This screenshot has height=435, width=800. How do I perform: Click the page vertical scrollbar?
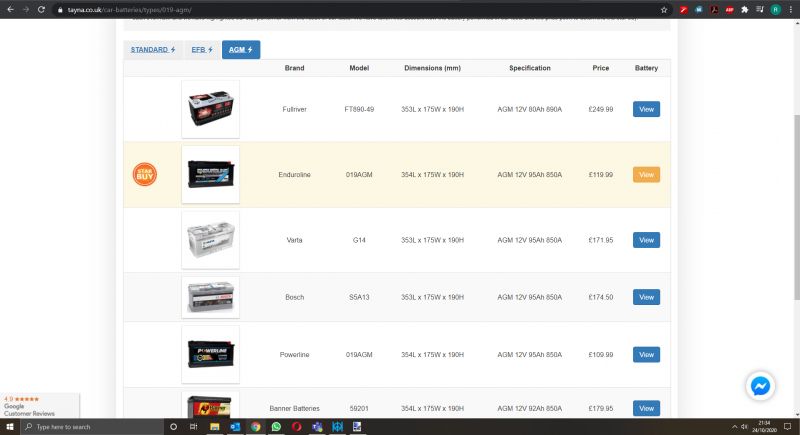[796, 208]
